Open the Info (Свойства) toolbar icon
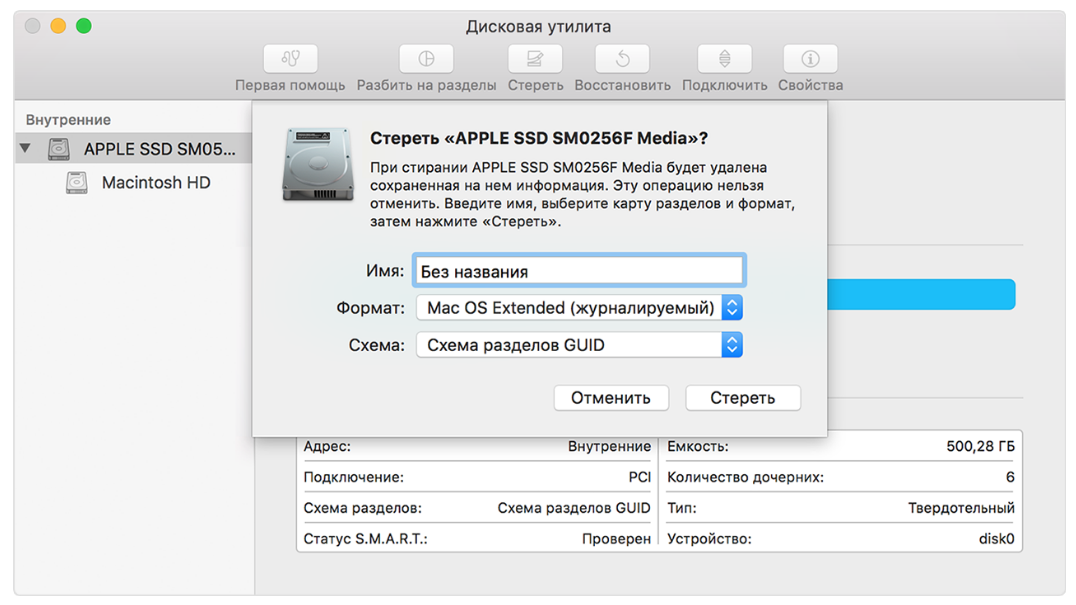Screen dimensions: 1076x605 pyautogui.click(x=810, y=59)
